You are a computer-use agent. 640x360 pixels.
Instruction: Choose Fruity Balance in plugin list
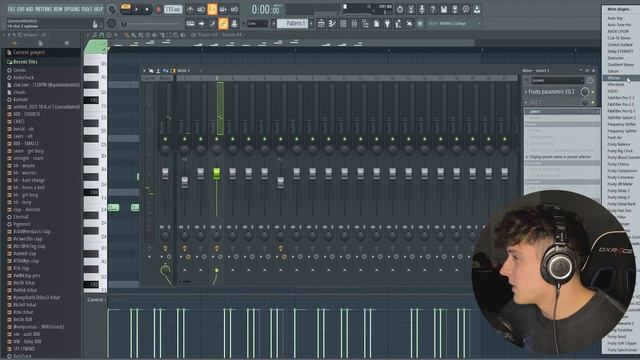click(x=619, y=144)
